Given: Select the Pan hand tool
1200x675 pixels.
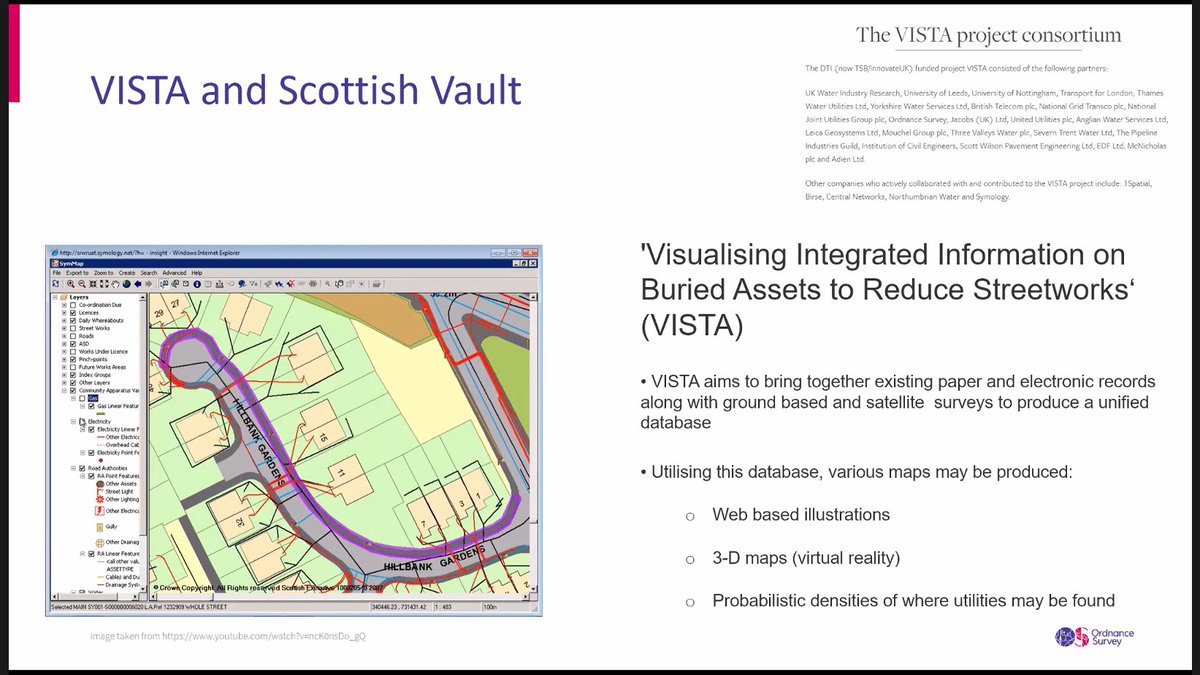Looking at the screenshot, I should [x=115, y=284].
